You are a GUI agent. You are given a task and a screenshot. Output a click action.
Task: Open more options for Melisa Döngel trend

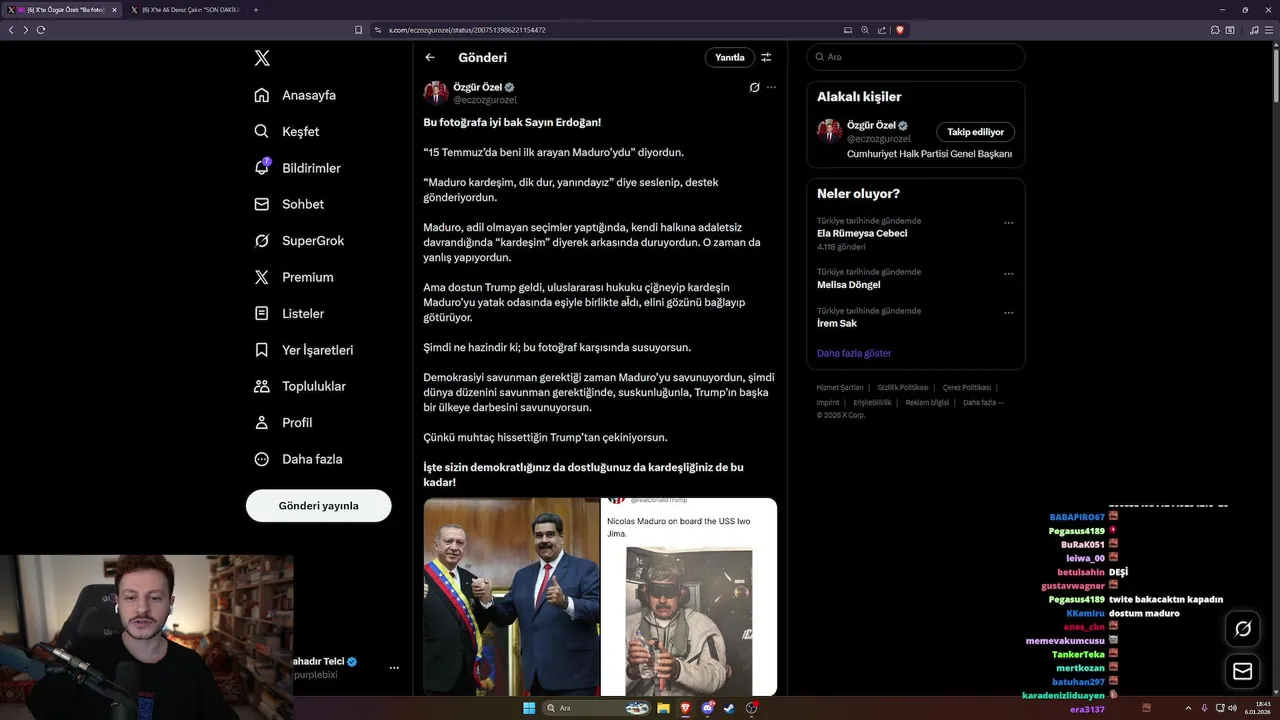pyautogui.click(x=1009, y=273)
